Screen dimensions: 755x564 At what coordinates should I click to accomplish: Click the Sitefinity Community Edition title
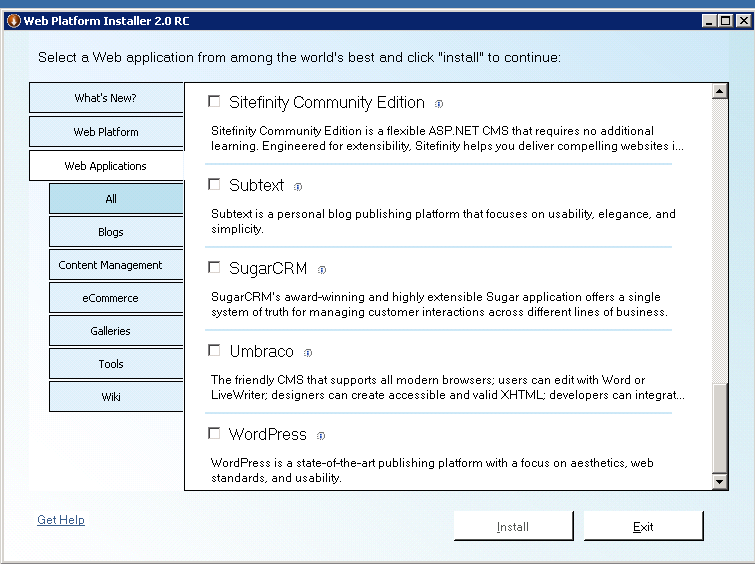point(326,103)
